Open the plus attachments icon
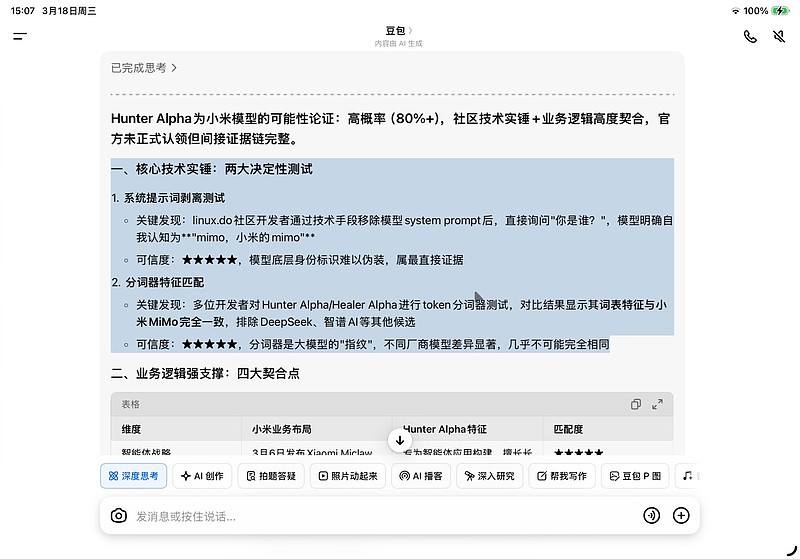 (681, 516)
